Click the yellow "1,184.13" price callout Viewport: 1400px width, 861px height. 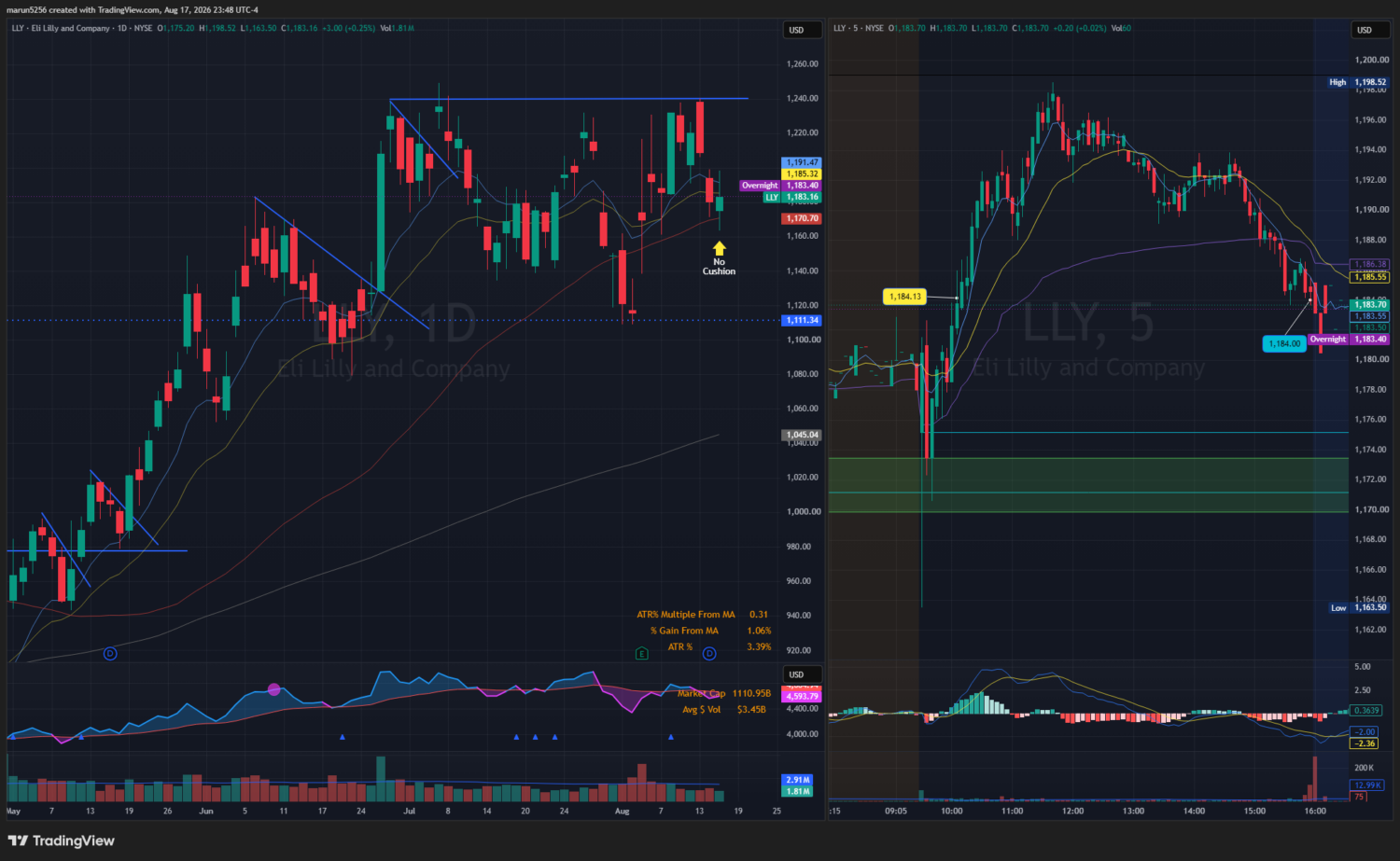[905, 297]
